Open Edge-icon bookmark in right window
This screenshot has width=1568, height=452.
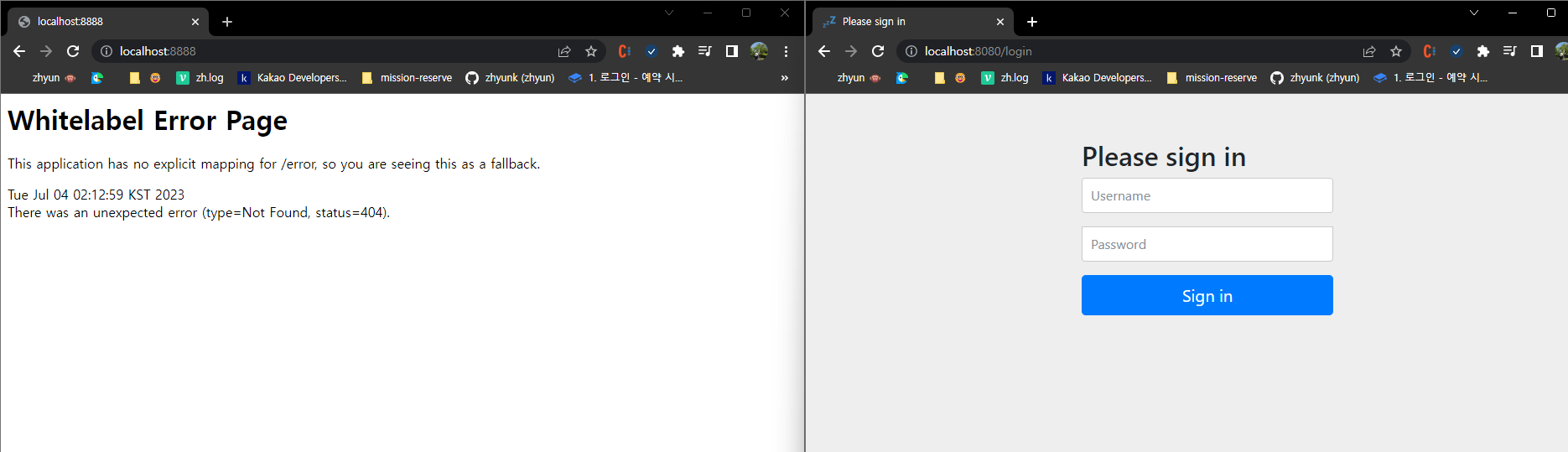[x=902, y=78]
